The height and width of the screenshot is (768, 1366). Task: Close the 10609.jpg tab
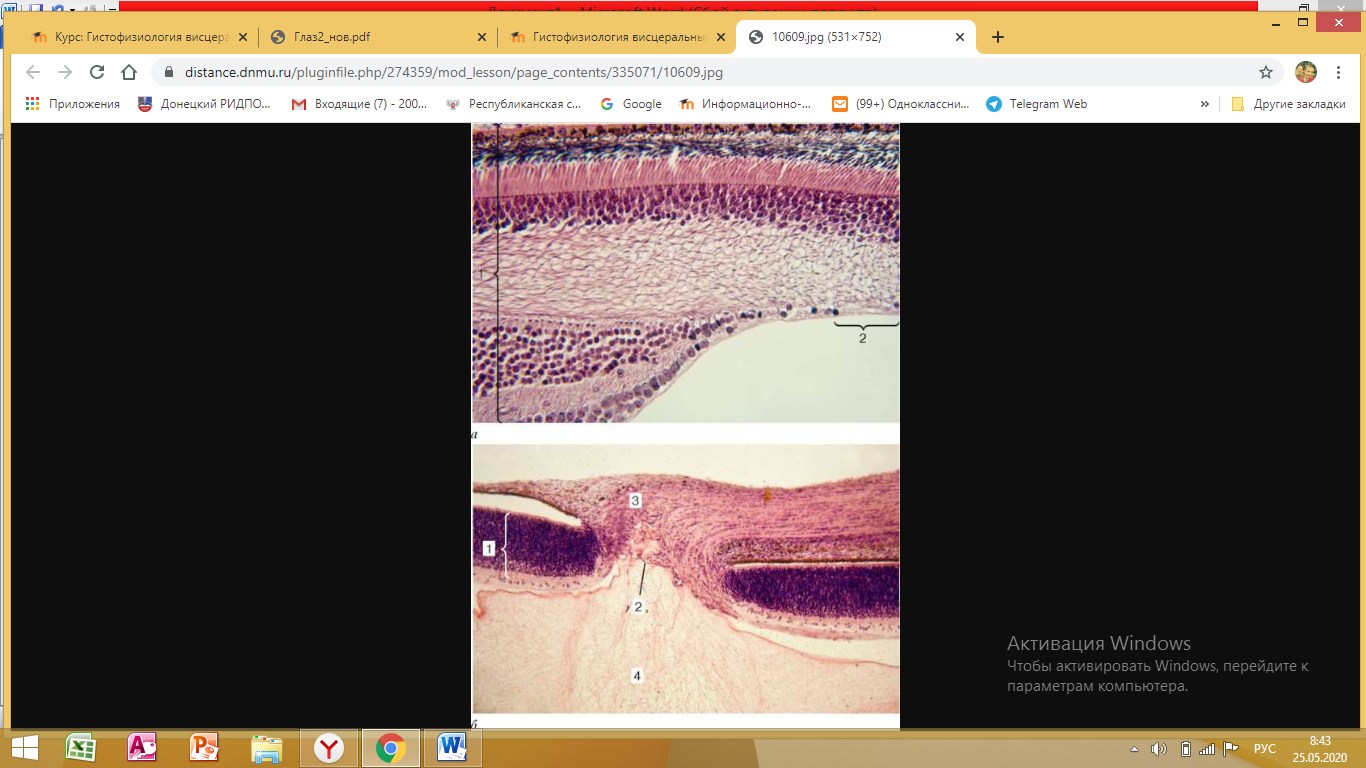[x=960, y=37]
